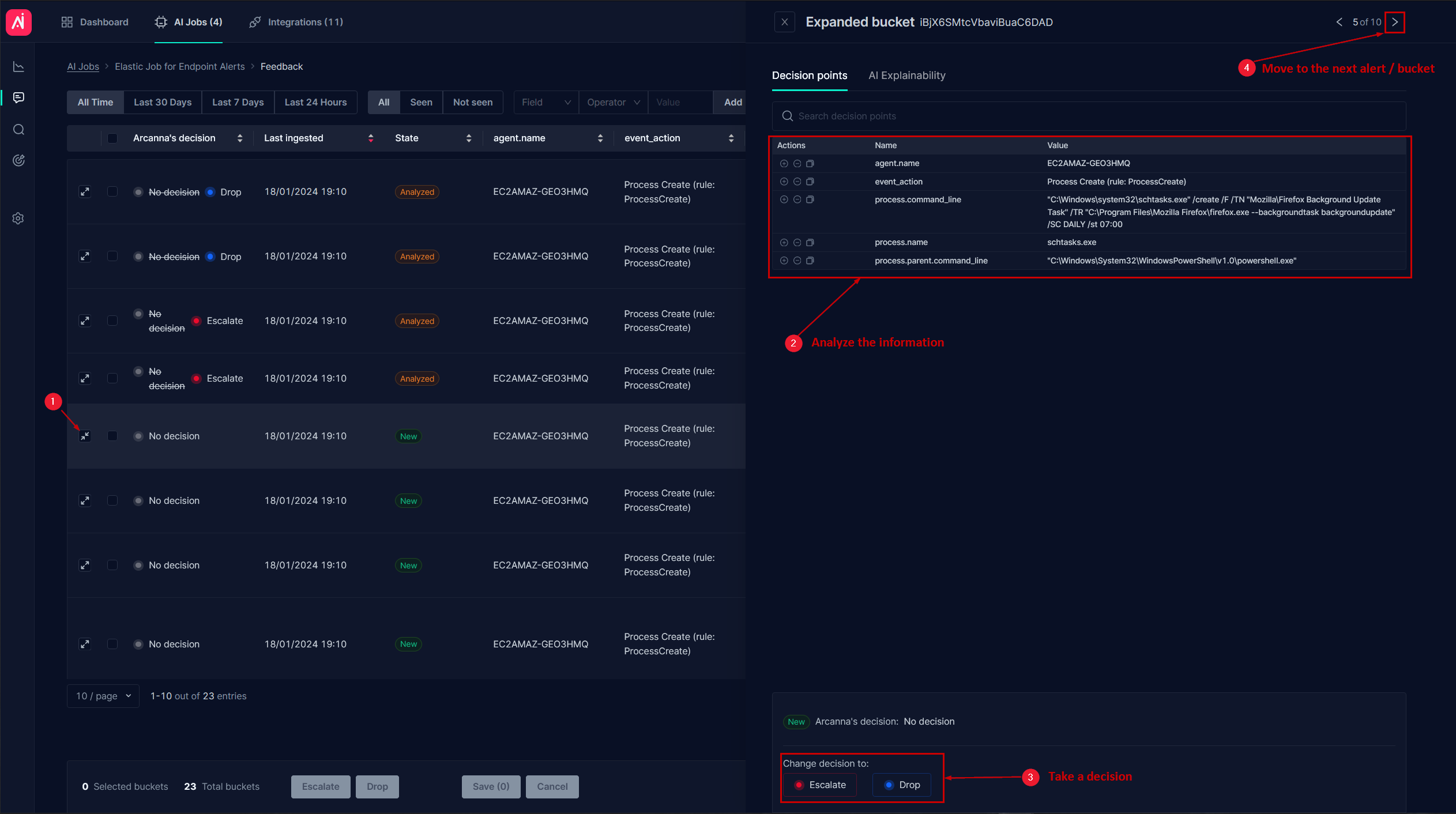1456x814 pixels.
Task: Tick the checkbox of the highlighted No decision row
Action: (x=112, y=436)
